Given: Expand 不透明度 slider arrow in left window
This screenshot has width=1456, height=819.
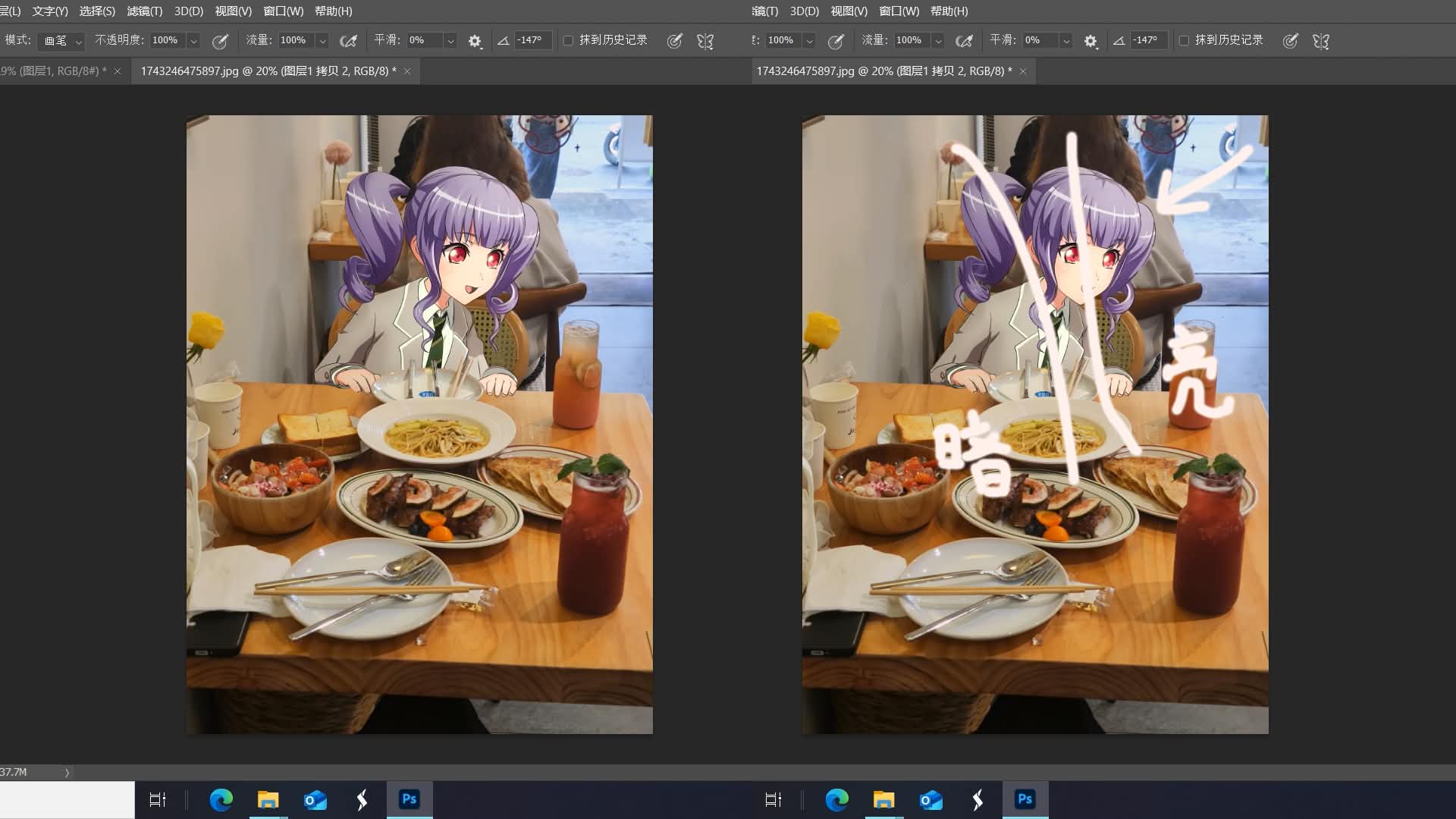Looking at the screenshot, I should coord(193,41).
